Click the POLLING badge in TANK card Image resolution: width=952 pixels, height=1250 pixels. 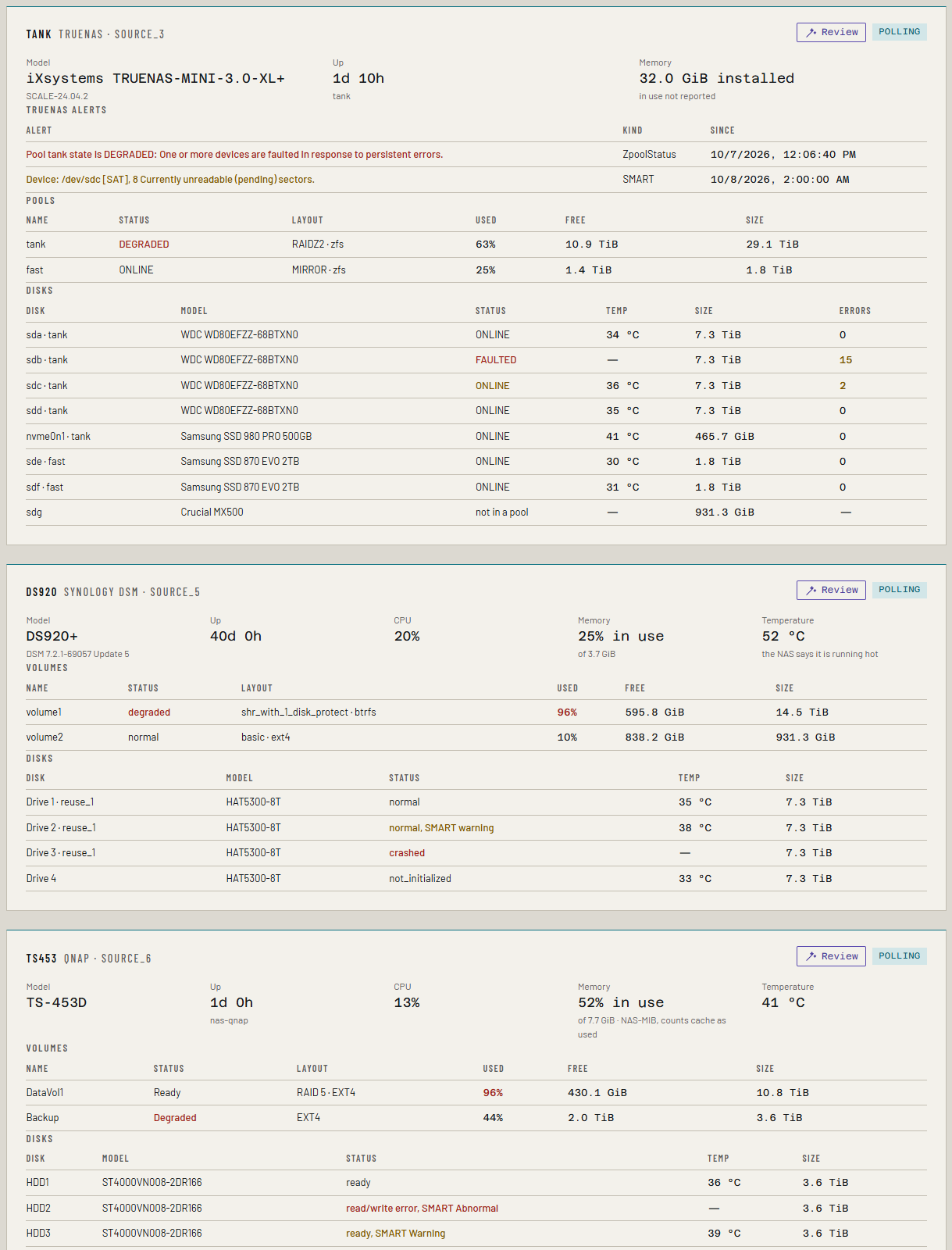(x=899, y=32)
